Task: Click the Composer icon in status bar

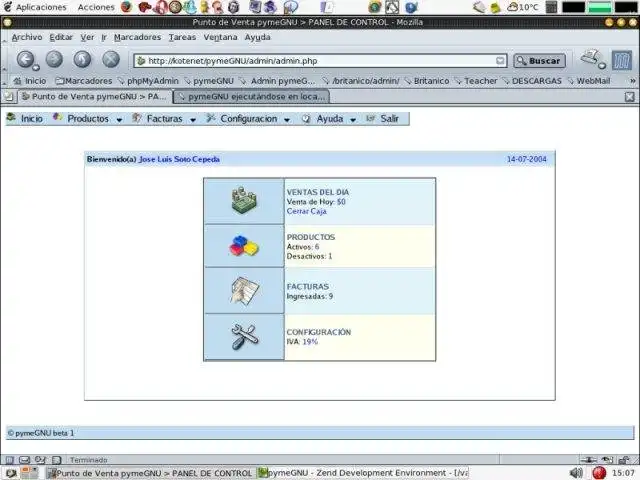Action: (40, 460)
